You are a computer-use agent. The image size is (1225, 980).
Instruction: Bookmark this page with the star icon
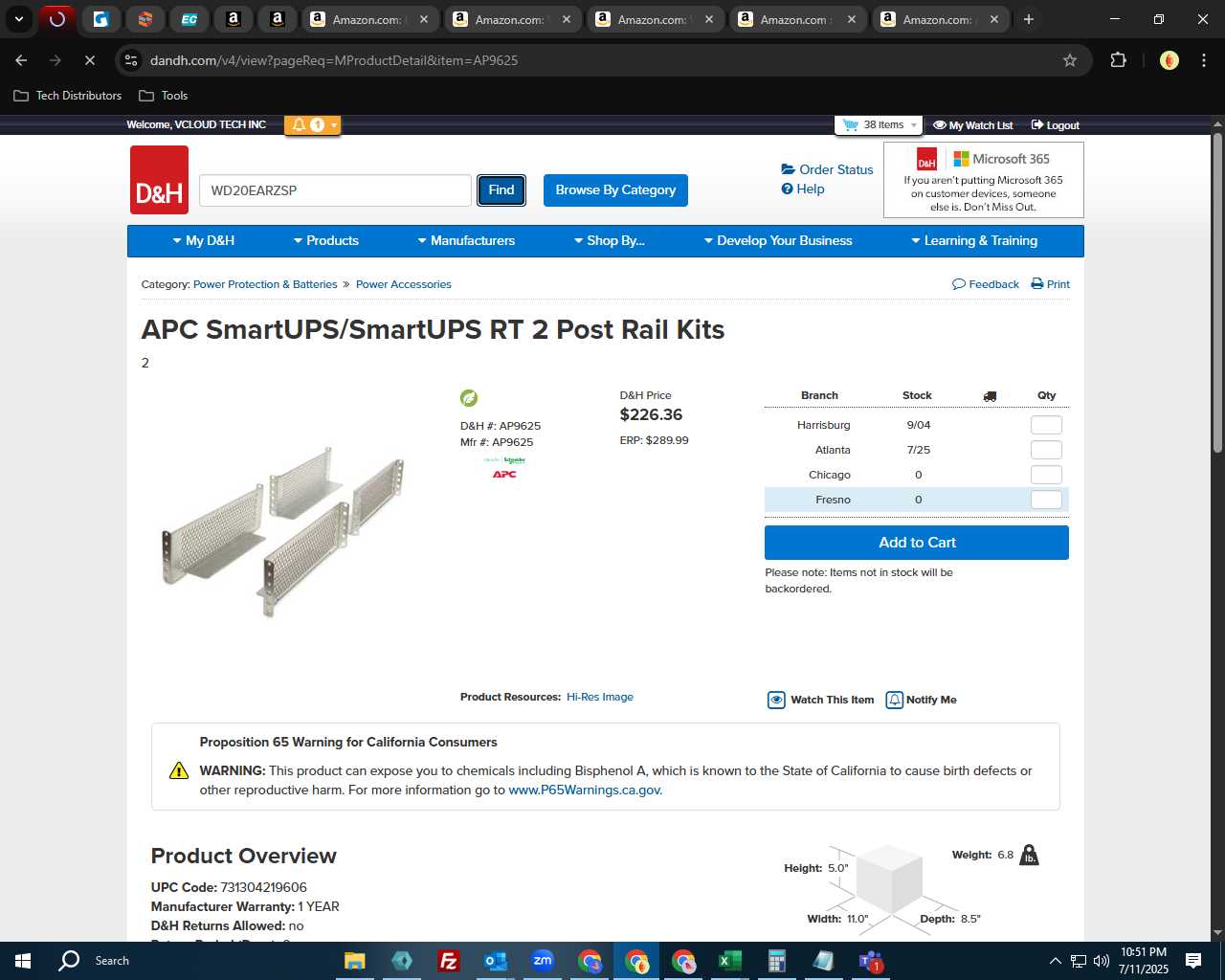(1070, 60)
